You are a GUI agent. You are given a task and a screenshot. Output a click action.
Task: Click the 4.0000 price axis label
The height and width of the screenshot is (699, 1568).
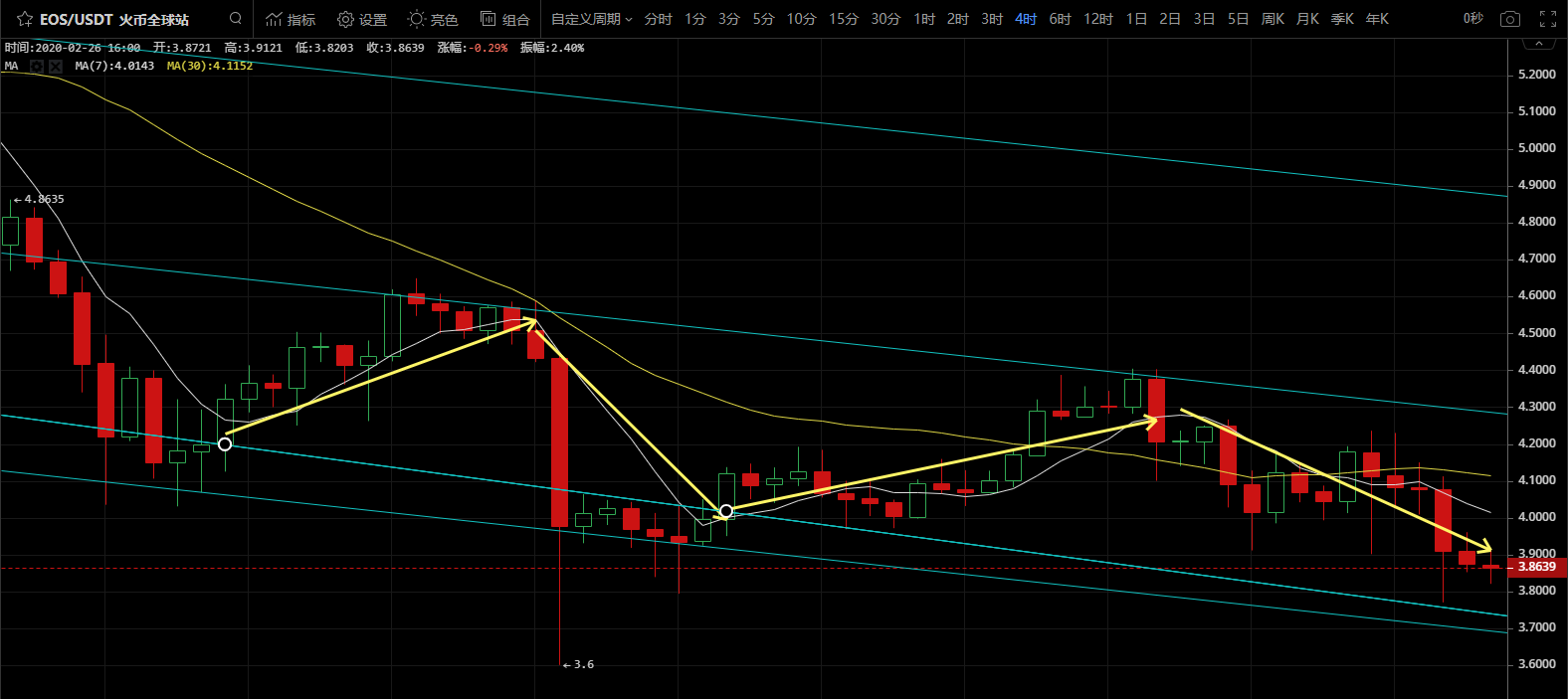pyautogui.click(x=1537, y=517)
